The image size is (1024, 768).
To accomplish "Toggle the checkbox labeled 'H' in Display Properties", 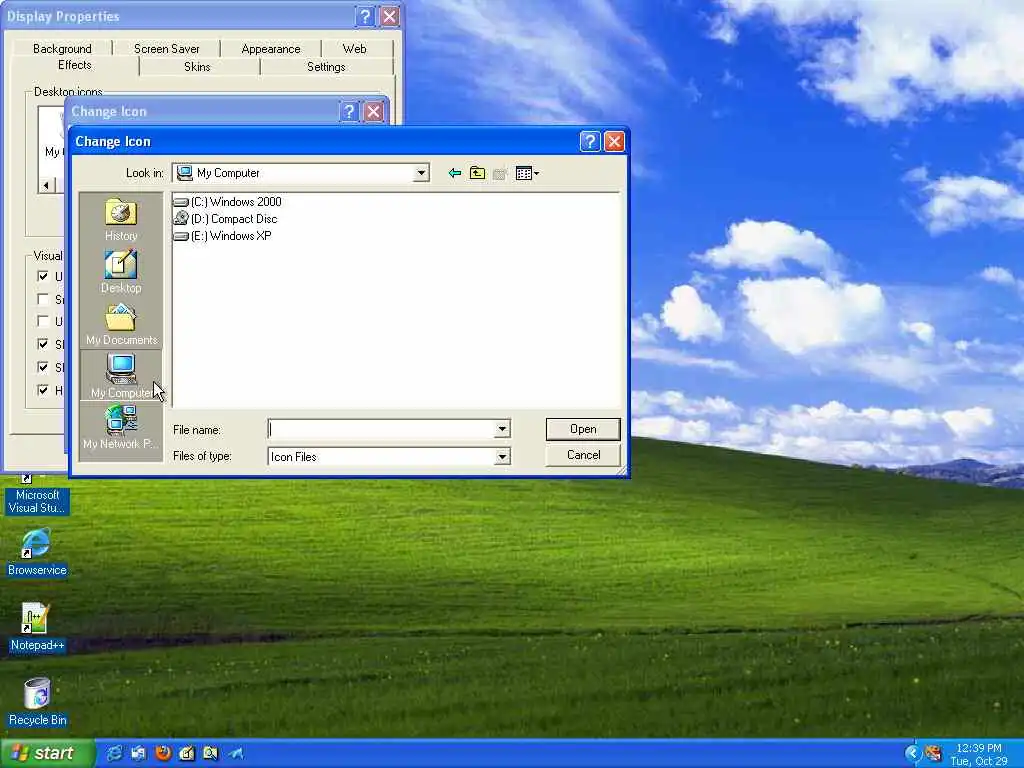I will click(43, 390).
